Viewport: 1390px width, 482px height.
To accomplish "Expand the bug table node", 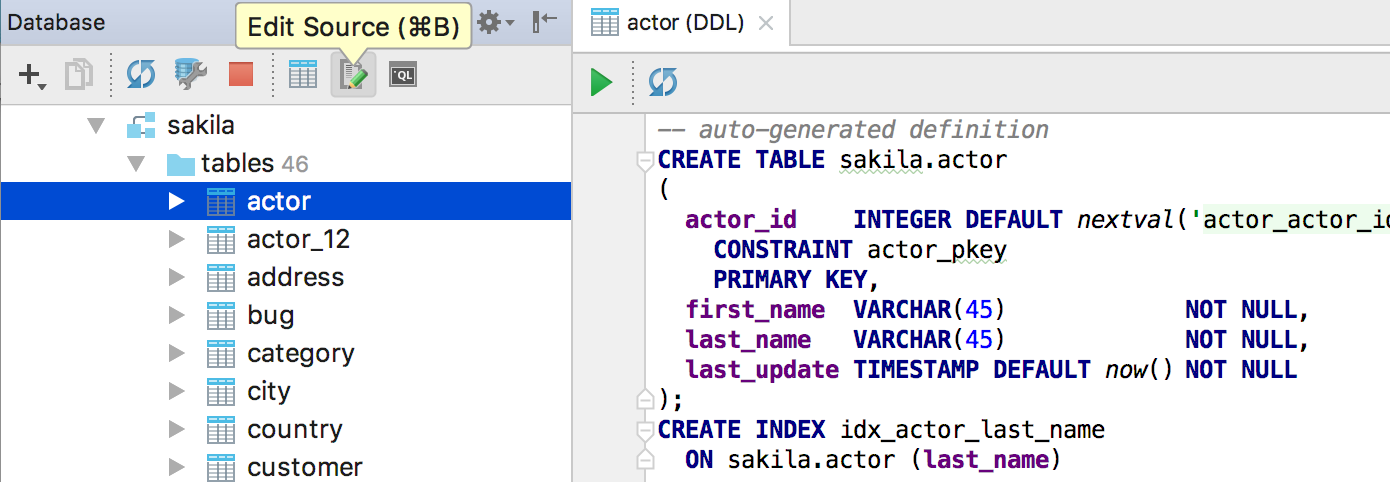I will click(177, 316).
